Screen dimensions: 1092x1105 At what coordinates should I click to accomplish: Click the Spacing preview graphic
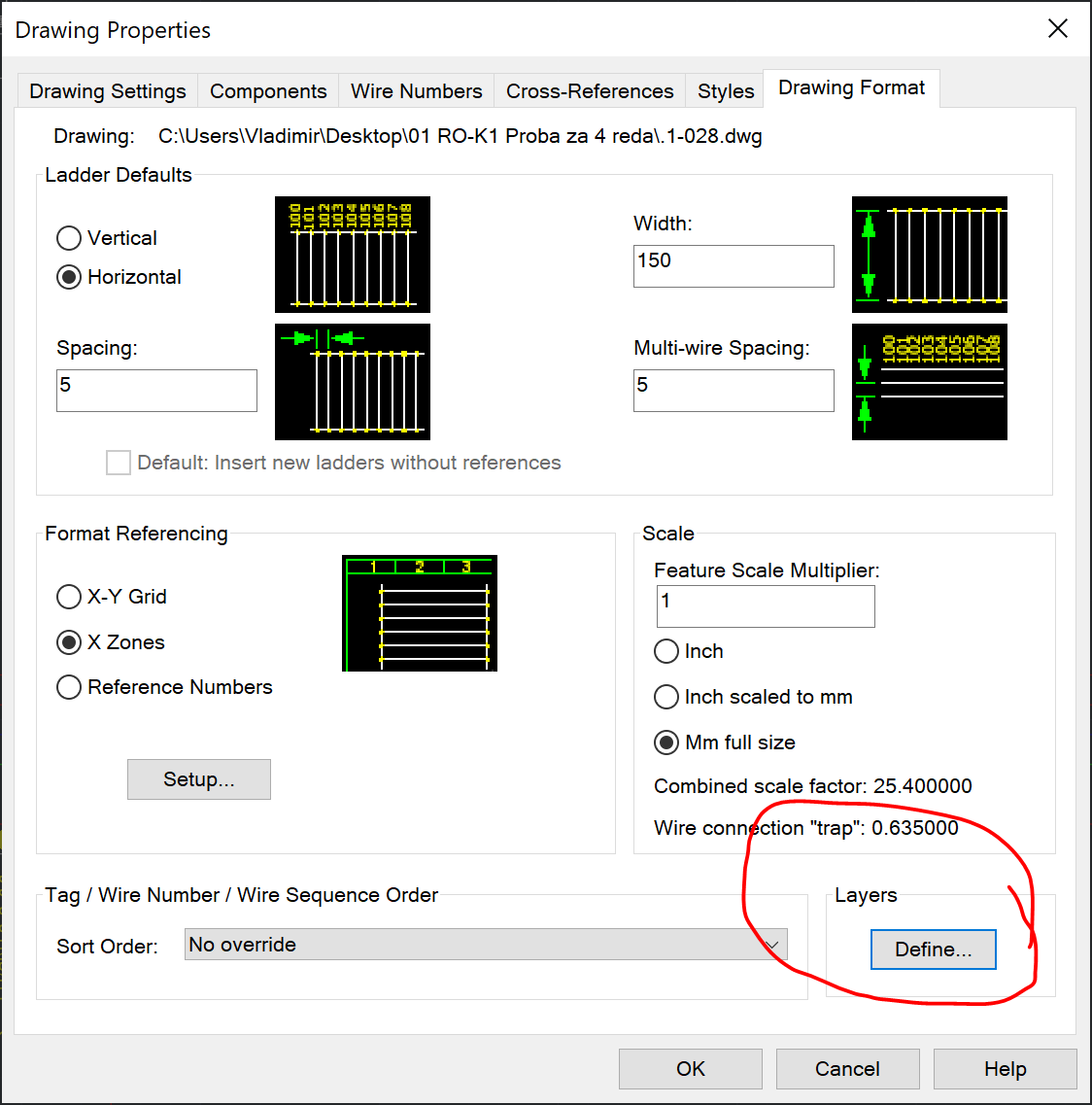(352, 381)
